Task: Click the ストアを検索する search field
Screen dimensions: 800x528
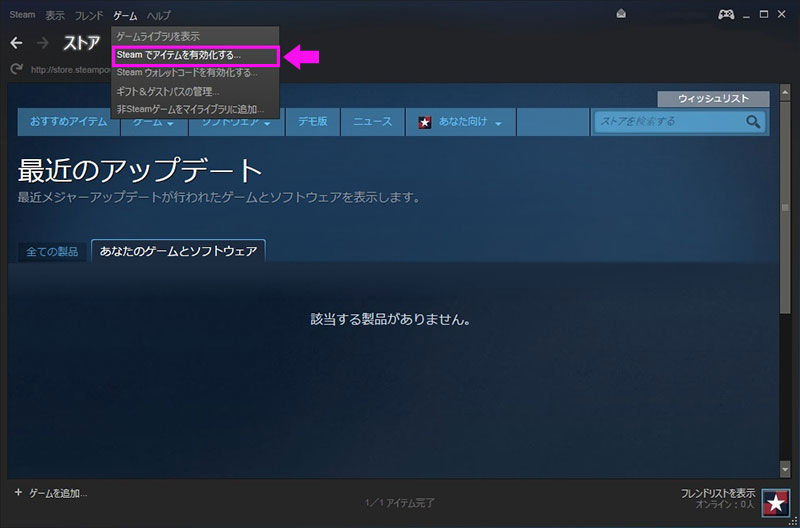Action: 668,122
